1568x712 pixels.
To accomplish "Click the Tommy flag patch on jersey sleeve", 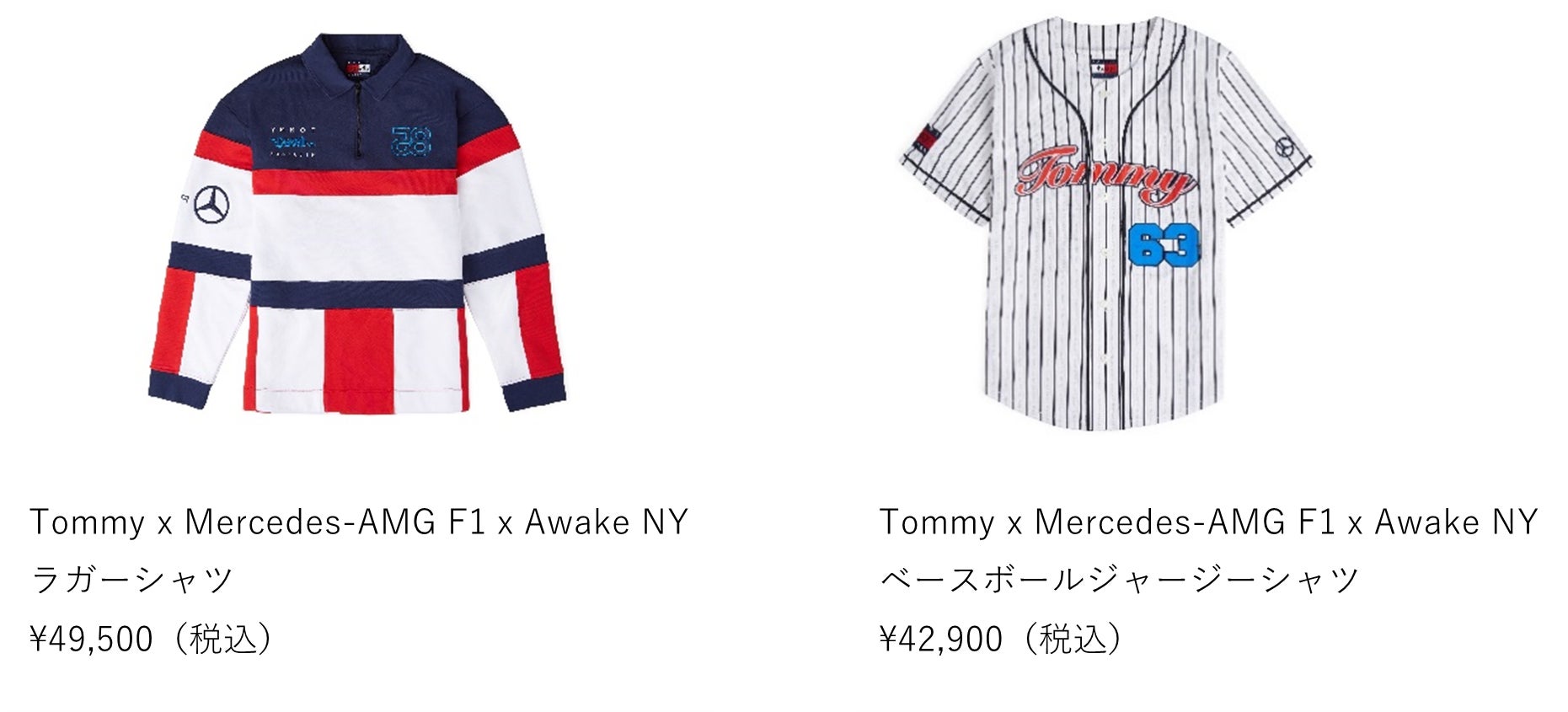I will pyautogui.click(x=924, y=138).
